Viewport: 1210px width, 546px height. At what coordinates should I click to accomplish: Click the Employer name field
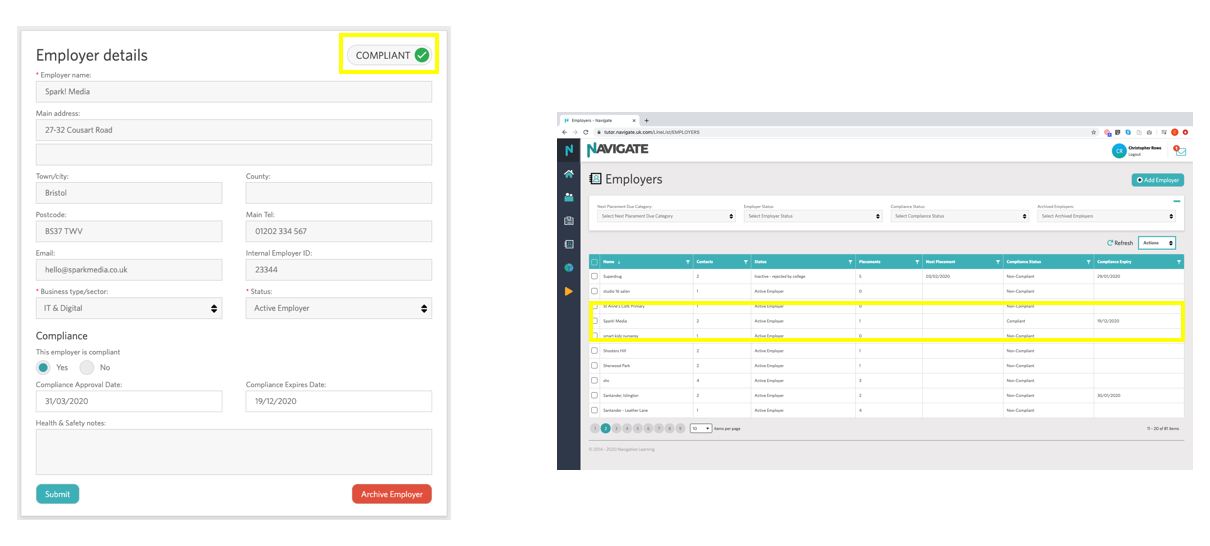pyautogui.click(x=234, y=91)
